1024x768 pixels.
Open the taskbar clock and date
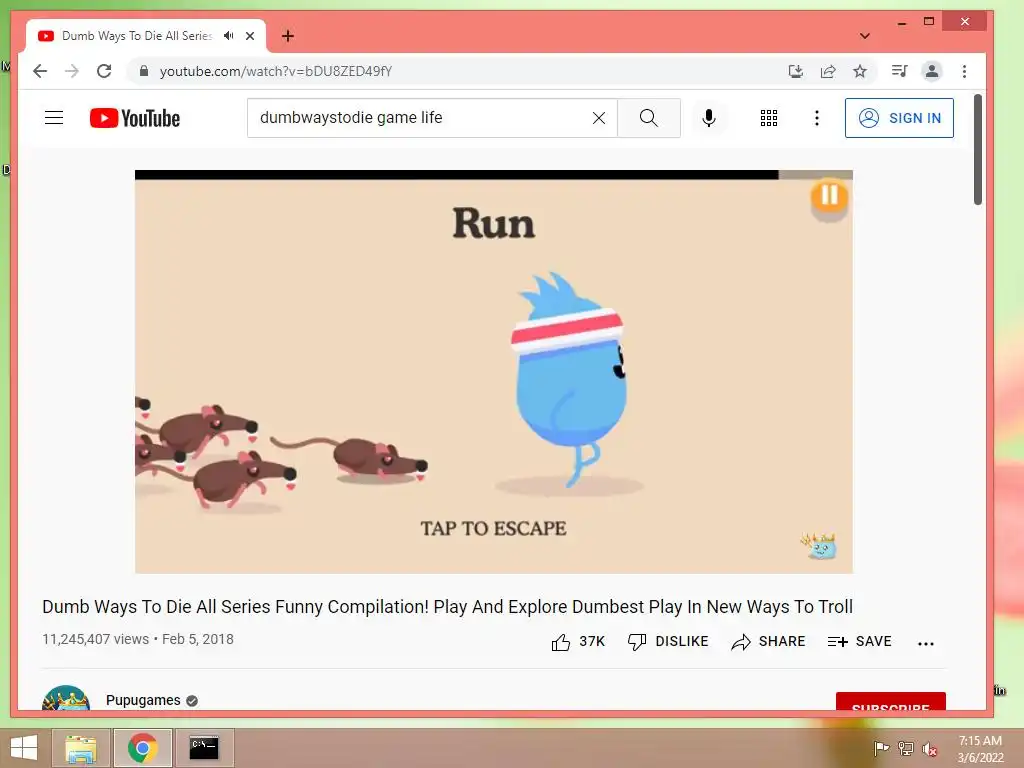980,749
